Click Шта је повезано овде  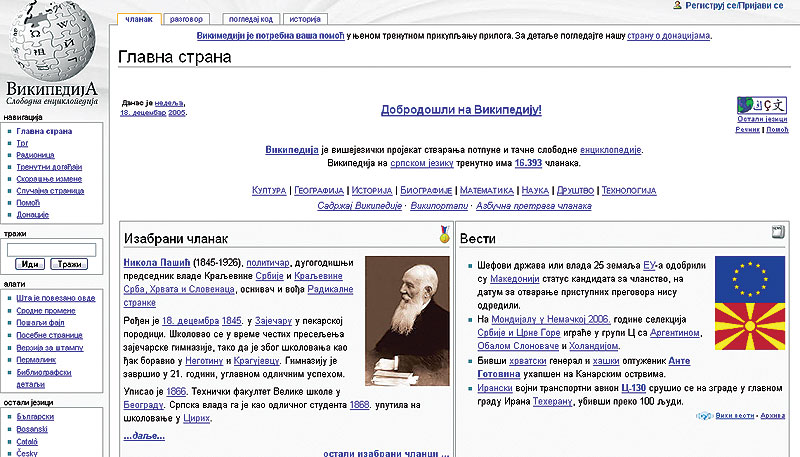click(x=56, y=298)
